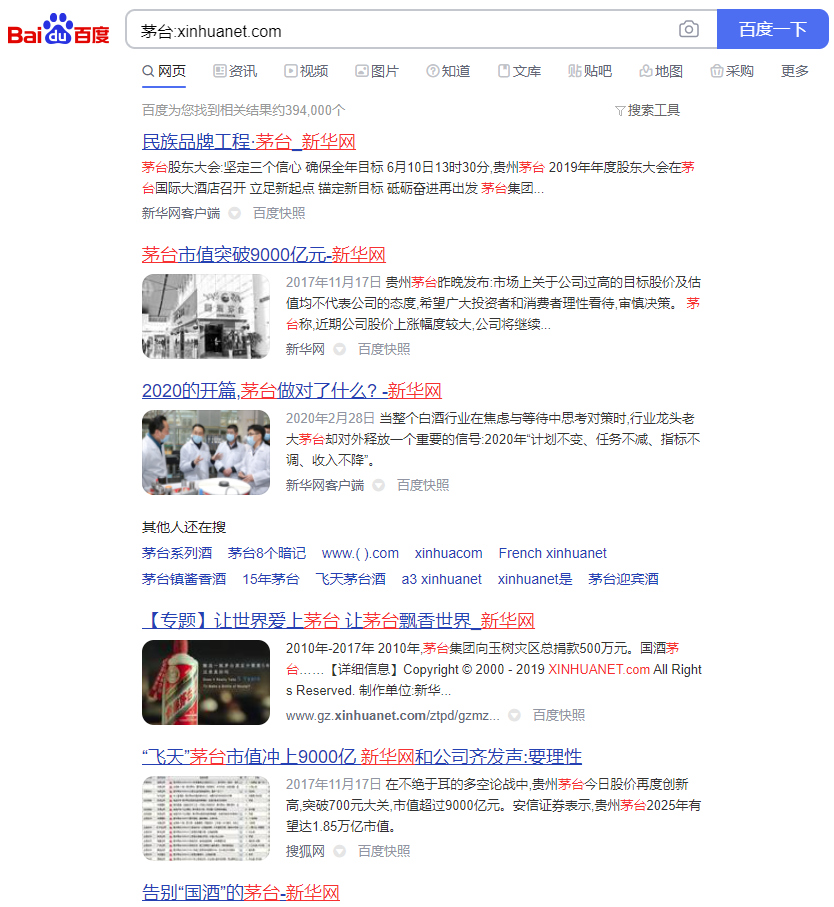The height and width of the screenshot is (907, 834).
Task: Open the 采购 tab
Action: 732,71
